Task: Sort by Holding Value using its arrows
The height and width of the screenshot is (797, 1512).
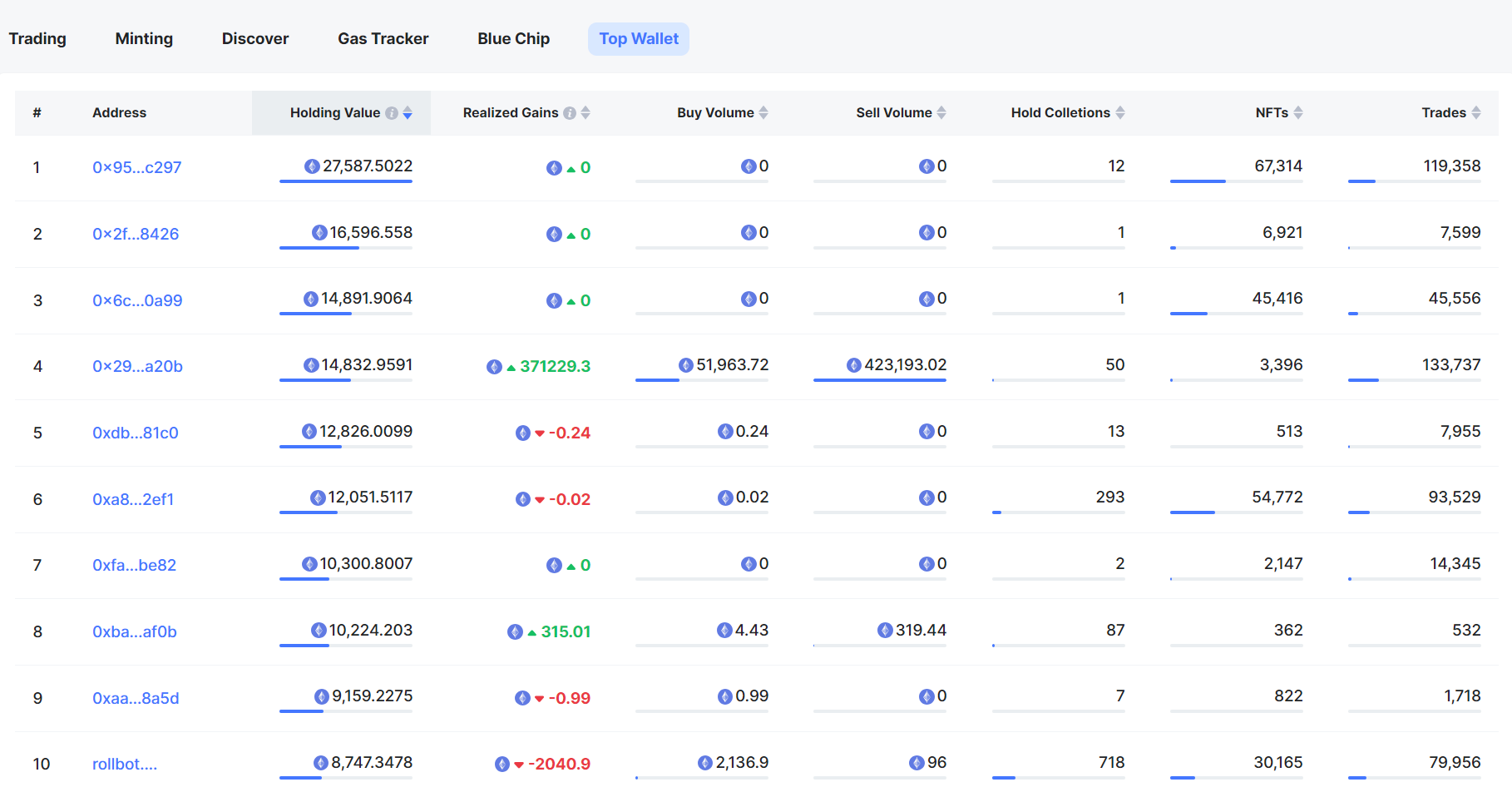Action: (408, 113)
